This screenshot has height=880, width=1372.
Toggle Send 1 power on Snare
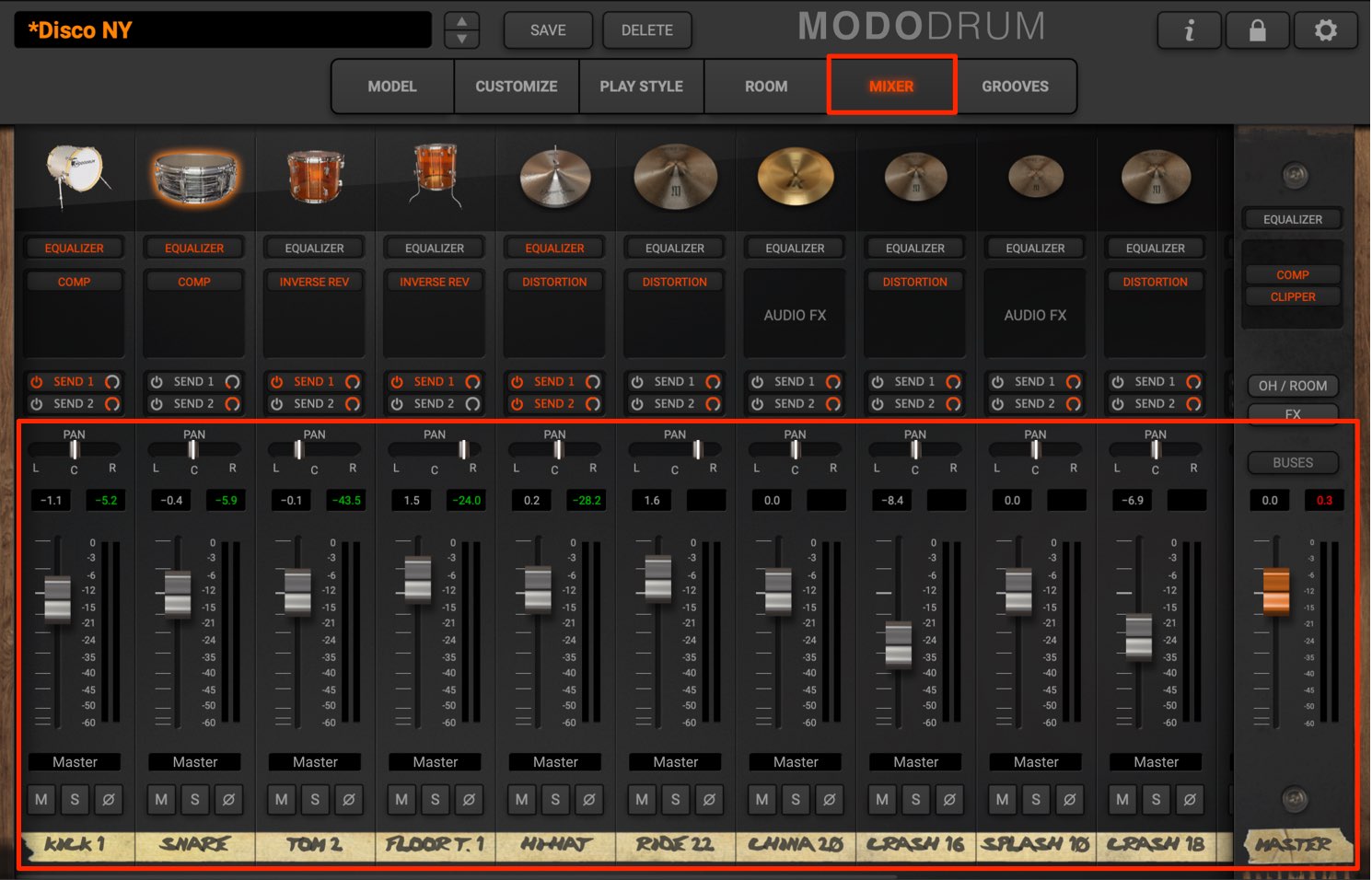[157, 381]
